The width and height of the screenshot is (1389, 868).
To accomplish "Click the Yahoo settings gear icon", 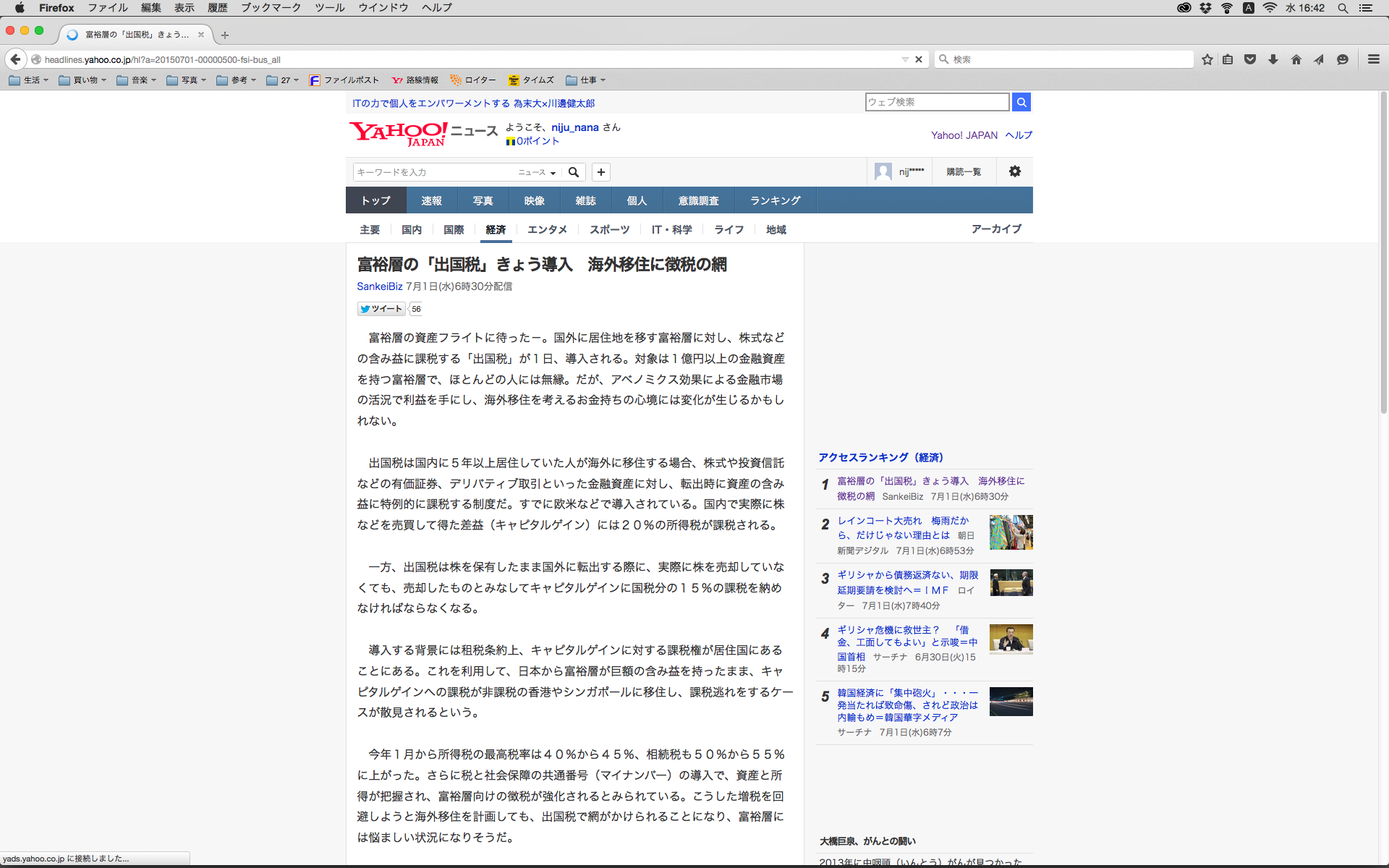I will (1015, 171).
